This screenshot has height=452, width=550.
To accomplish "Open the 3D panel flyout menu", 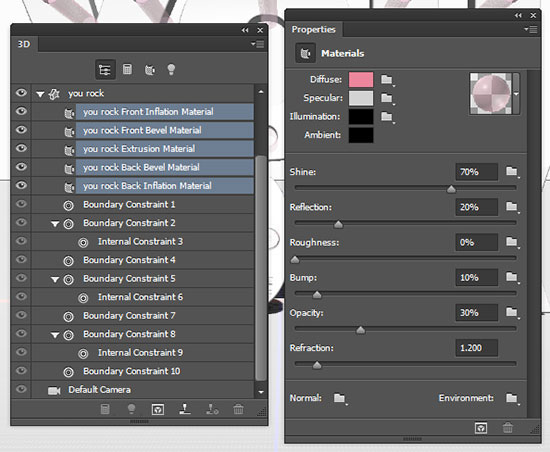I will click(257, 44).
